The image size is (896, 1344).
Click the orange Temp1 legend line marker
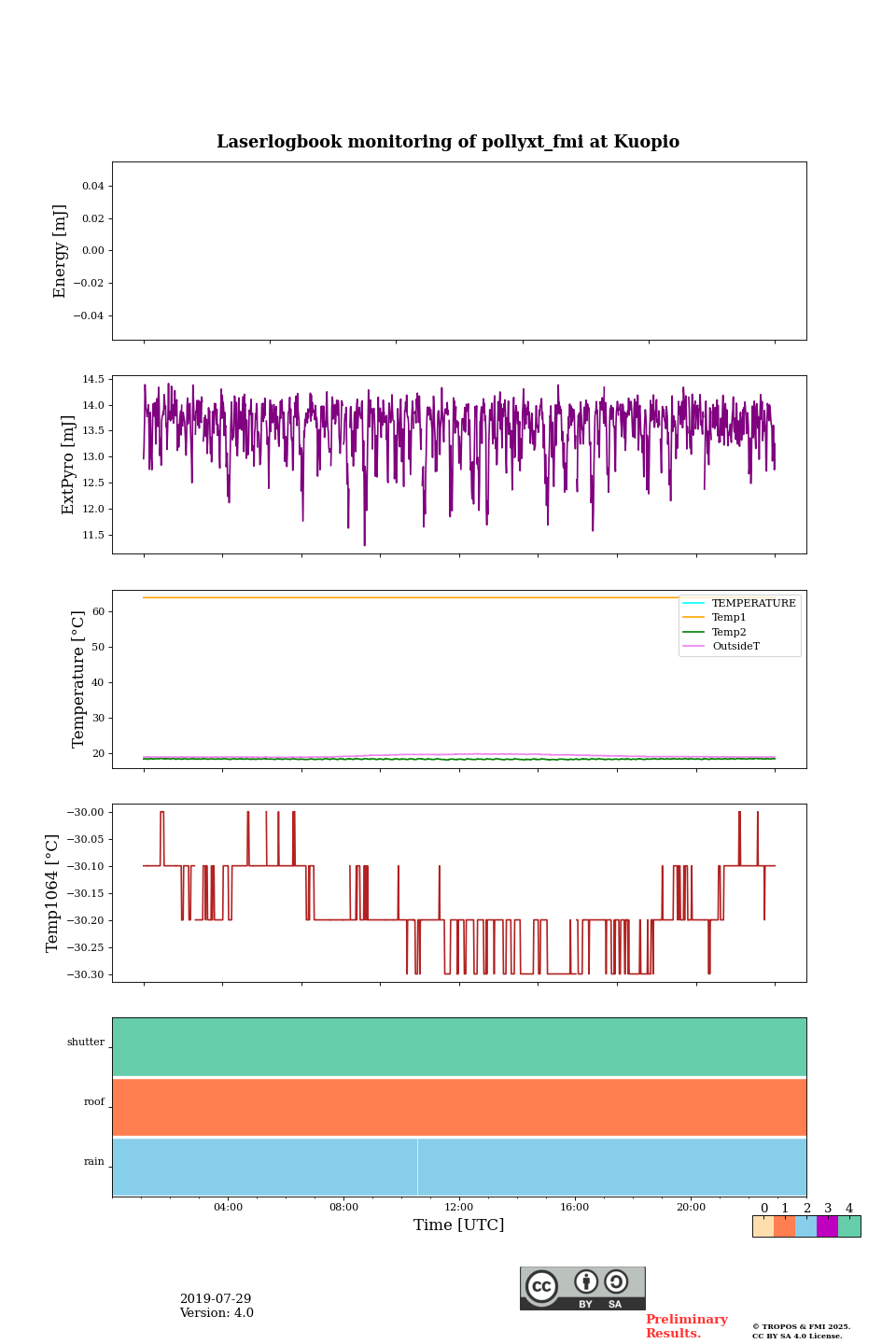tap(693, 618)
